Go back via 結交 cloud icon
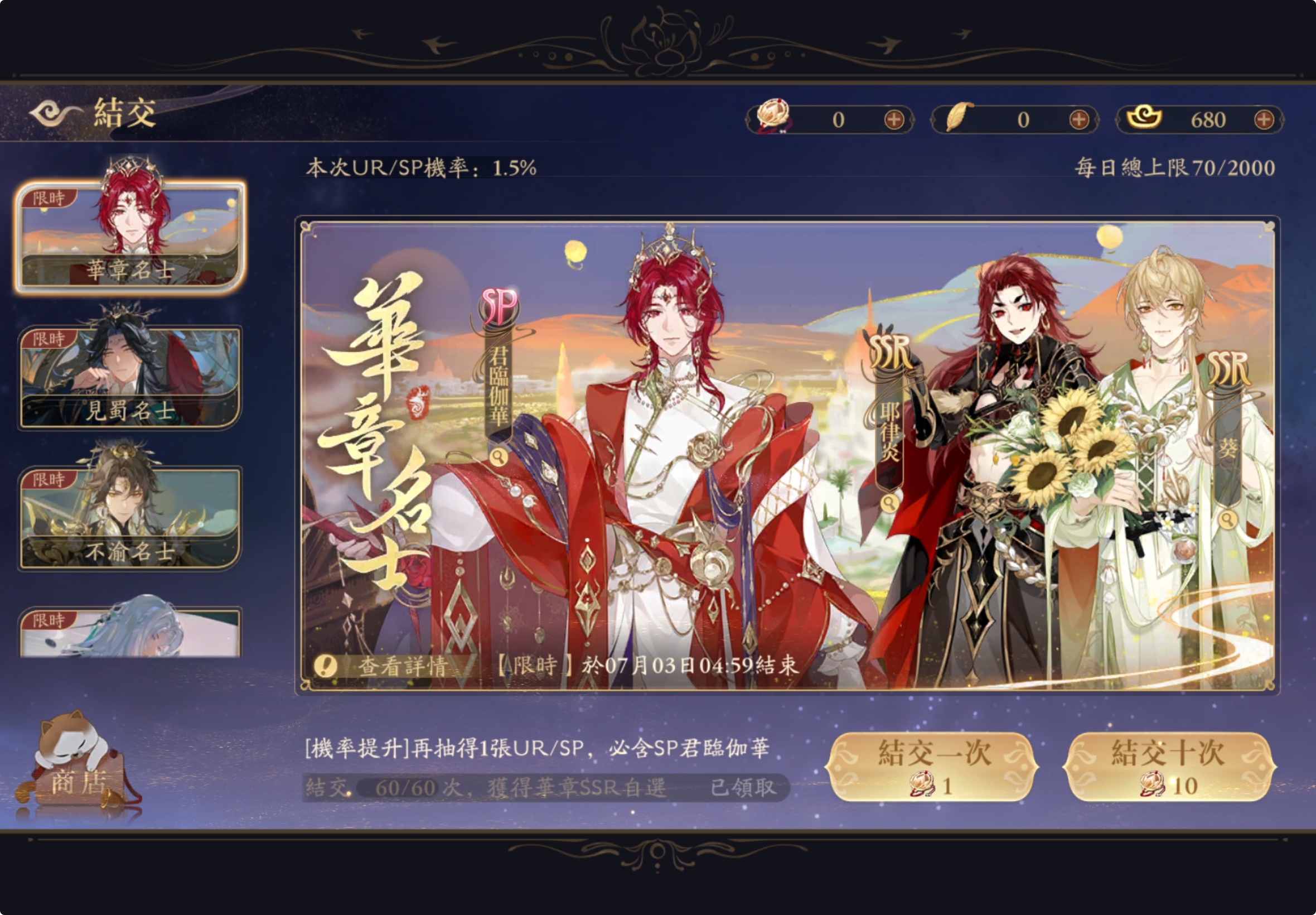 tap(56, 112)
